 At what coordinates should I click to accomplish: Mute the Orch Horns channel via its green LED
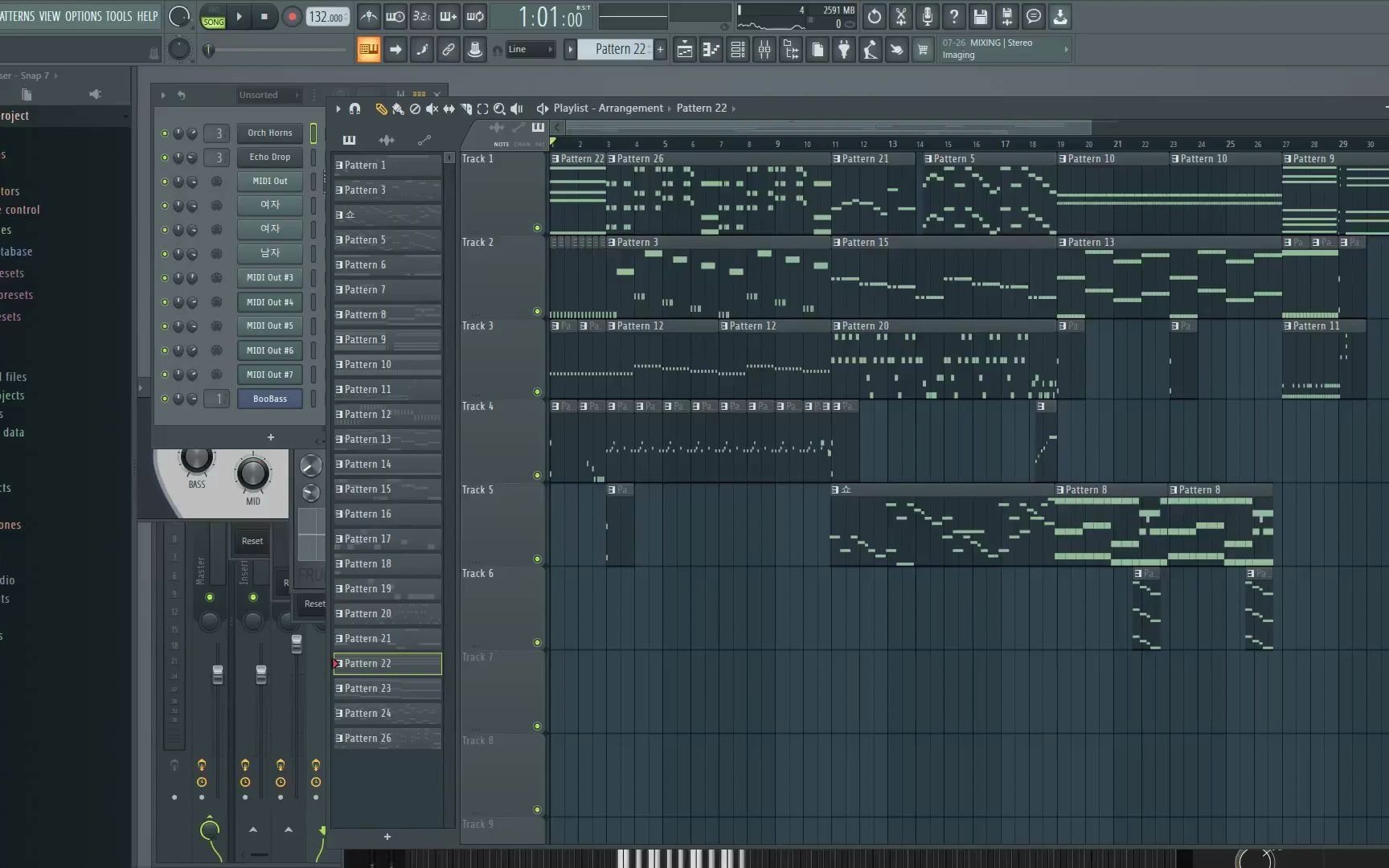tap(165, 133)
